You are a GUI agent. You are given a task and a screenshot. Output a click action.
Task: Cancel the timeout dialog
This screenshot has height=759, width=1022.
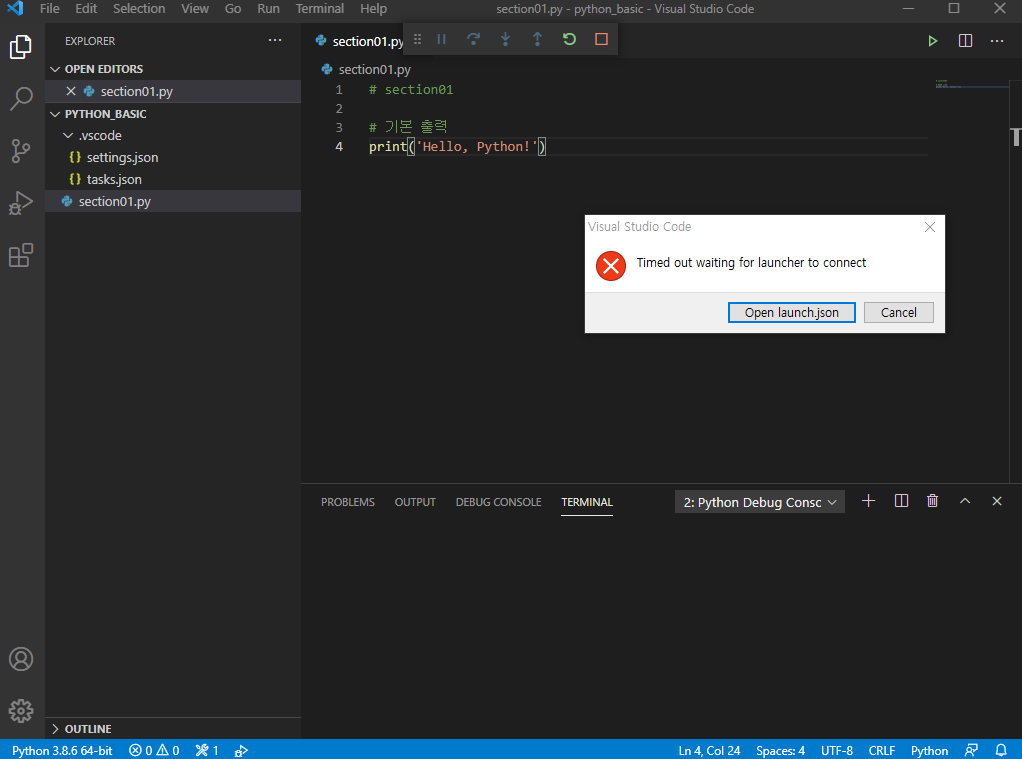pos(898,312)
